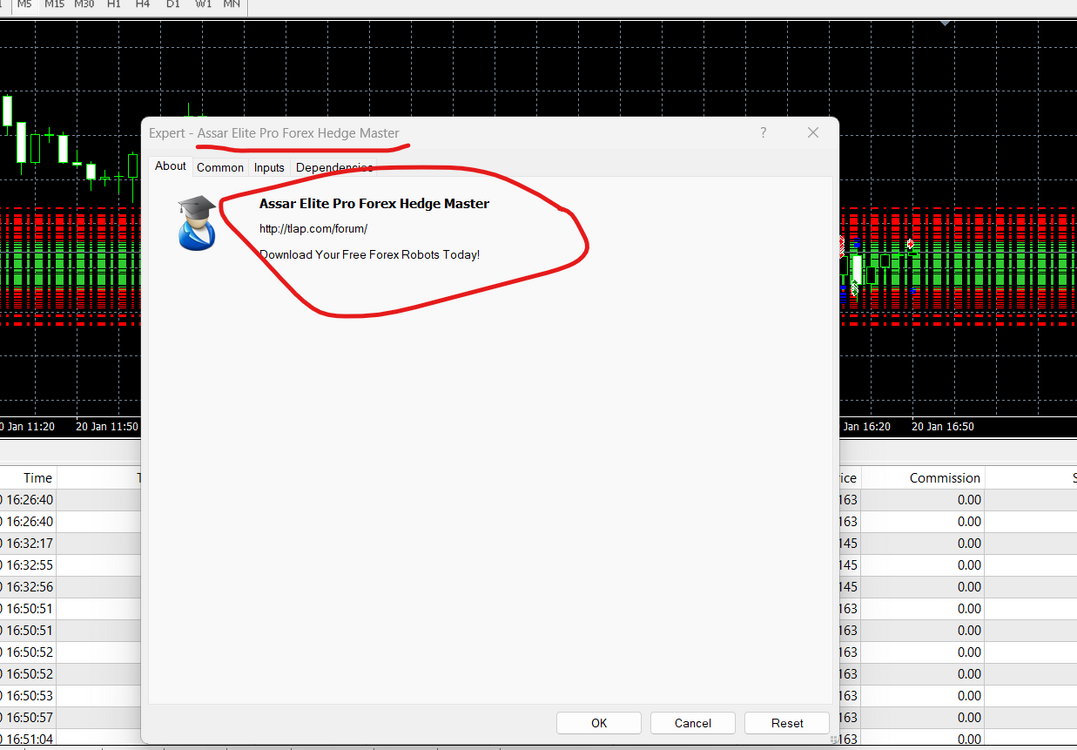Click the Expert graduate-cap icon
Image resolution: width=1077 pixels, height=750 pixels.
click(197, 223)
